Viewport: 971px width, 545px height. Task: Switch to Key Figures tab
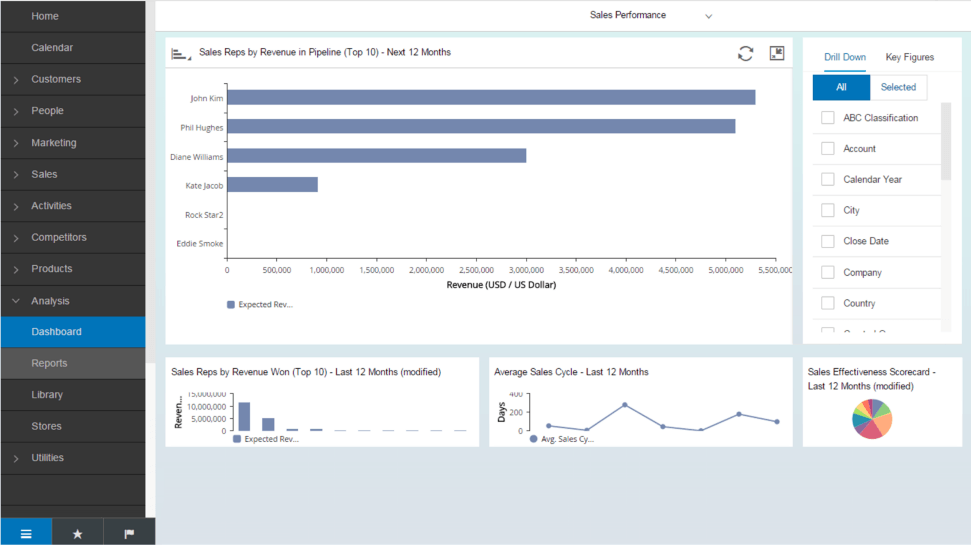click(910, 57)
